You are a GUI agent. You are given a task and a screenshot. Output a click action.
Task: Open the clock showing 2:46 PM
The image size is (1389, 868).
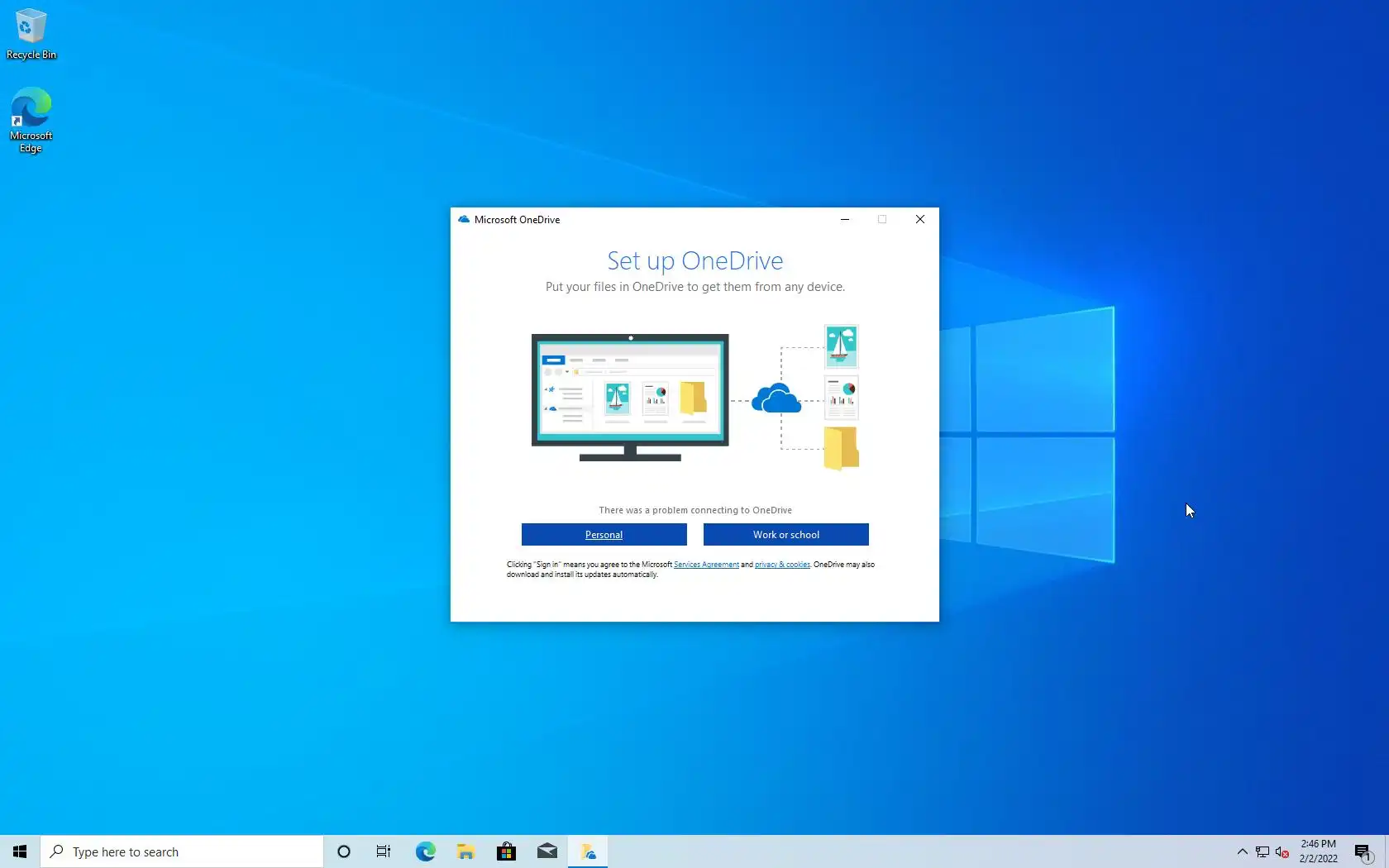pyautogui.click(x=1318, y=851)
